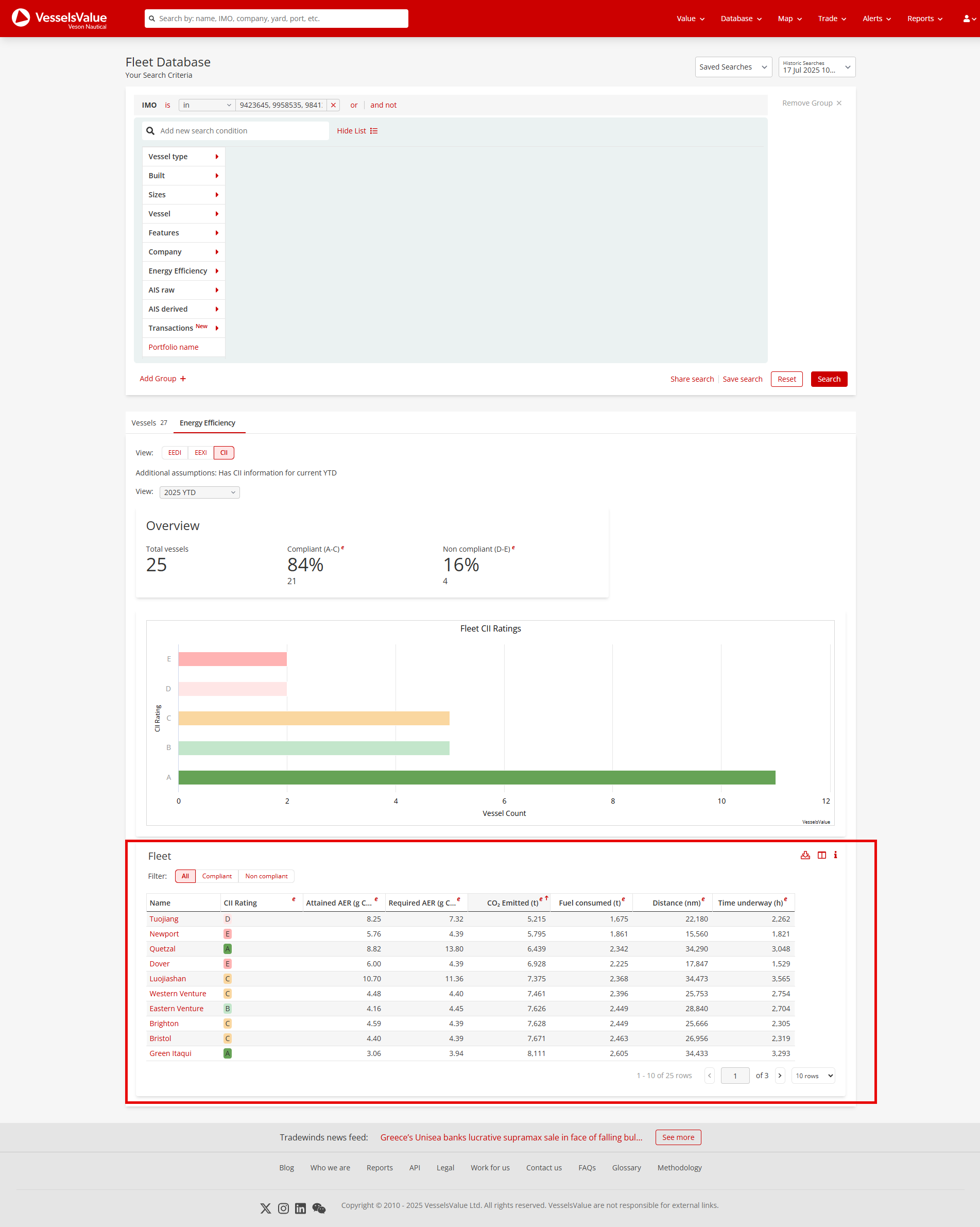The height and width of the screenshot is (1227, 980).
Task: Clear the IMO filter value with X
Action: [x=334, y=105]
